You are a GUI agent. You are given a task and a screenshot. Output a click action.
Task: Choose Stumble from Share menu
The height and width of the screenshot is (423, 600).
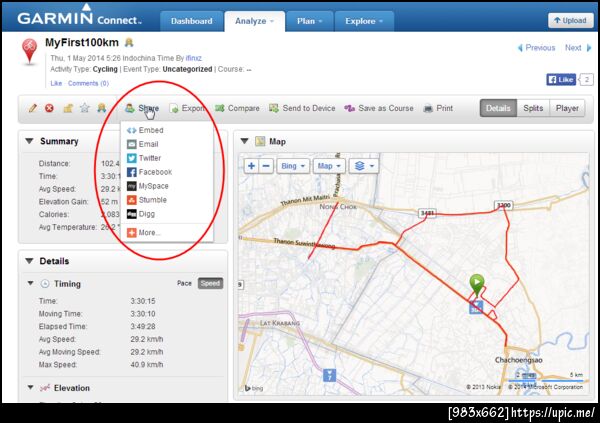(x=147, y=200)
